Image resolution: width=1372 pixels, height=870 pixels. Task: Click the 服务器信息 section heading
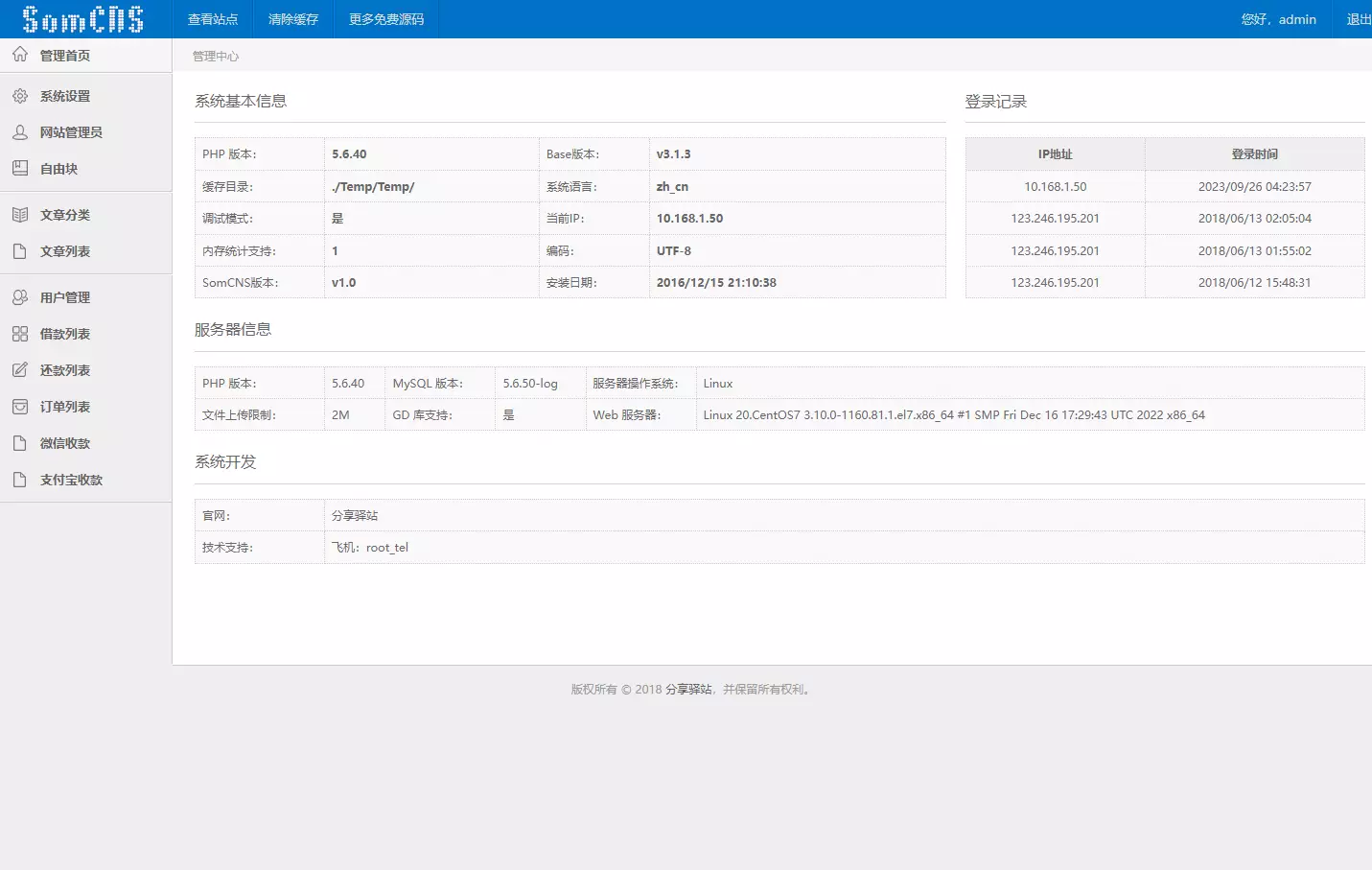pos(233,330)
